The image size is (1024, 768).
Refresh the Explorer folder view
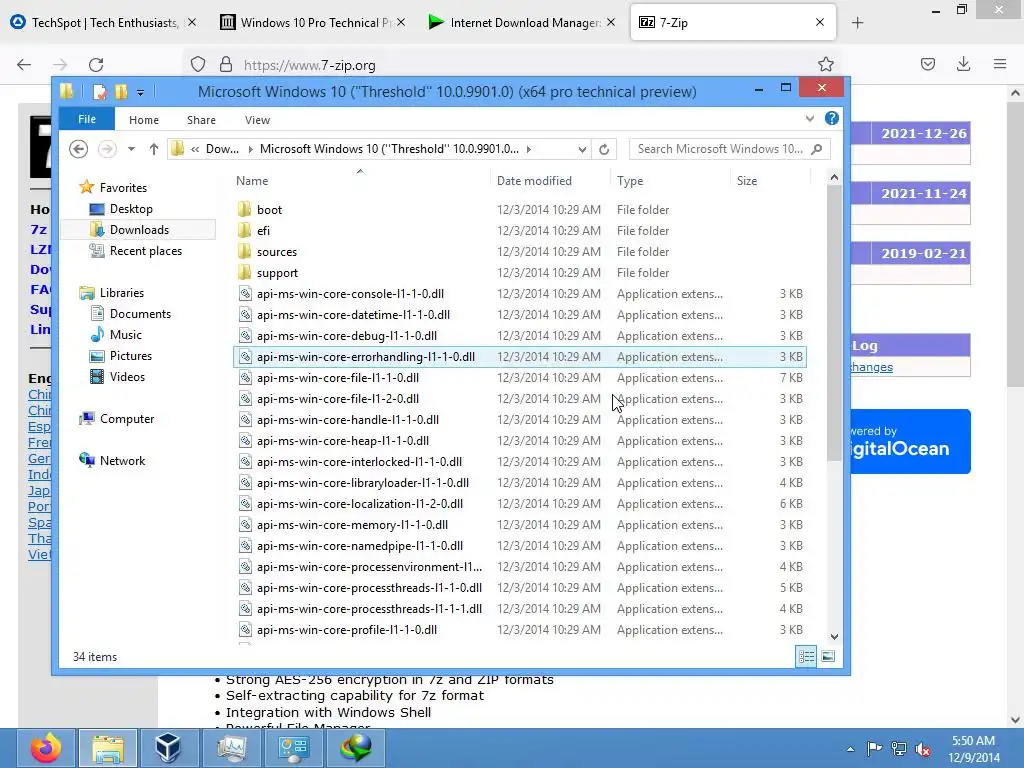604,149
